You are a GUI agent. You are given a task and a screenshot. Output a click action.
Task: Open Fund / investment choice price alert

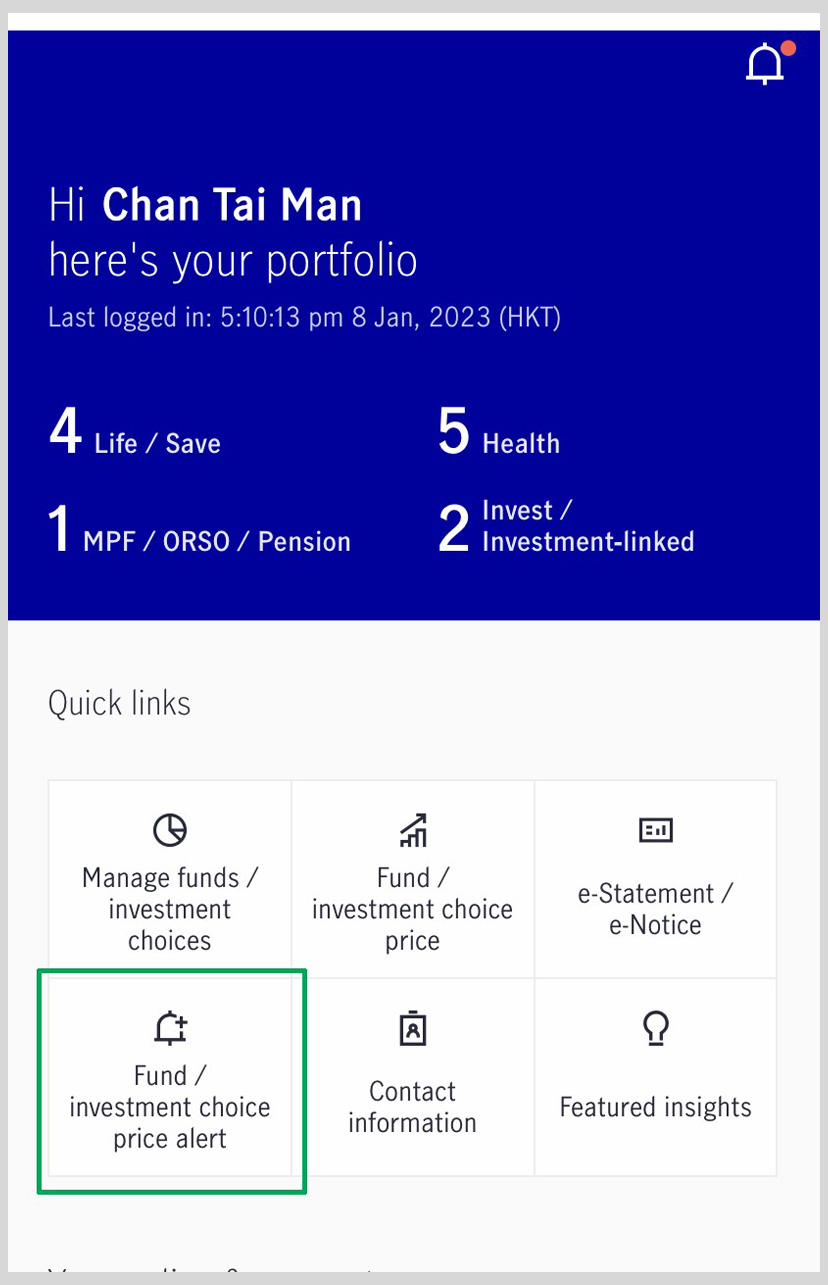170,1077
